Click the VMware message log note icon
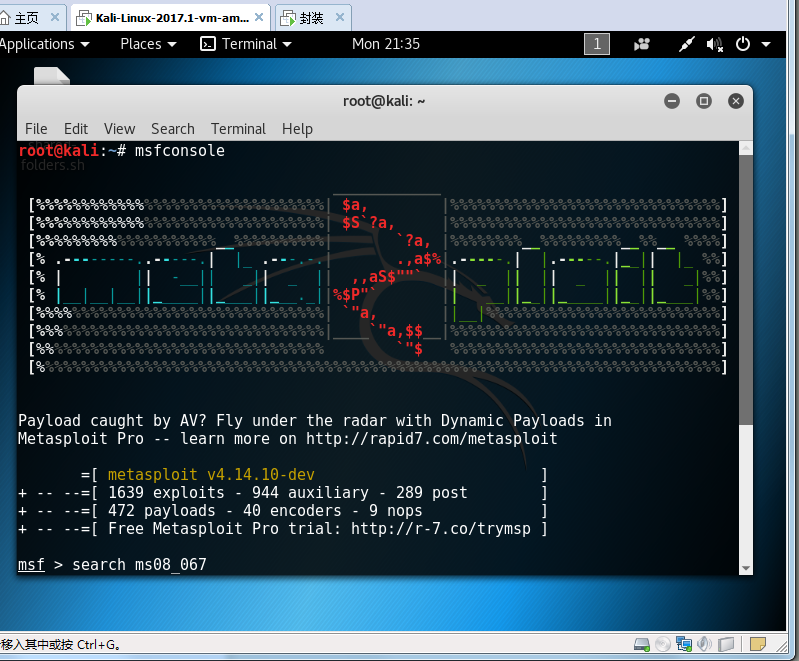Screen dimensions: 799x661 tap(758, 645)
